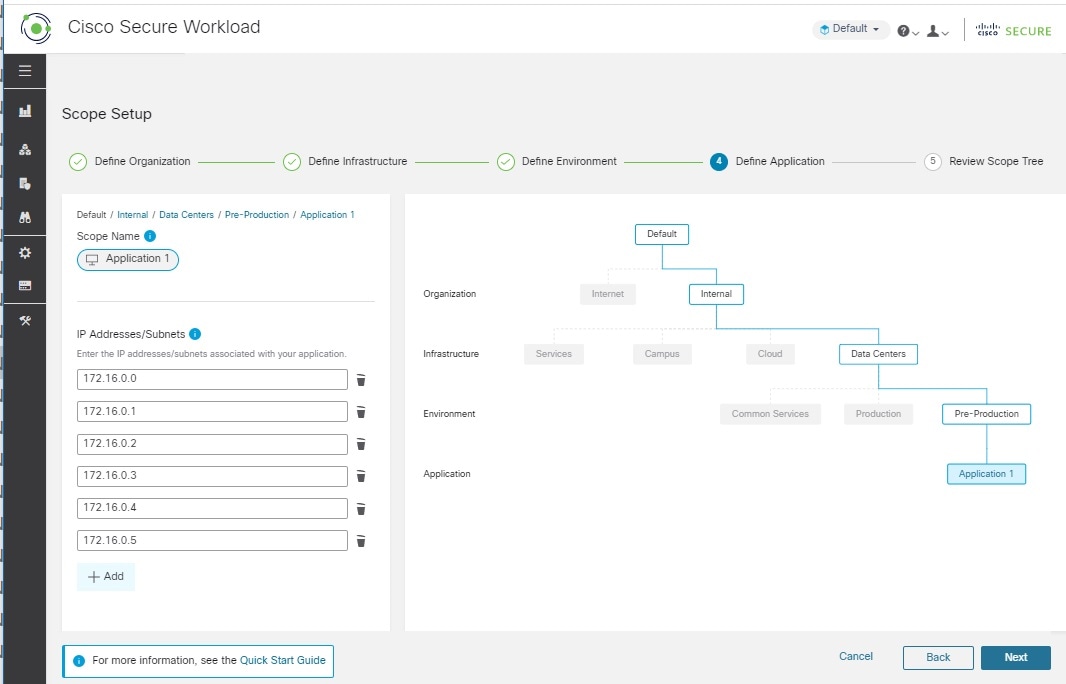Open the Organize hierarchy sidebar icon

(x=25, y=150)
